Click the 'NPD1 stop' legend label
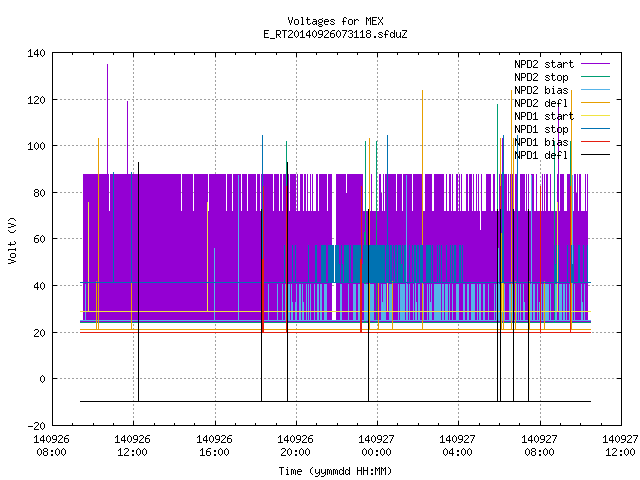This screenshot has width=640, height=480. 541,129
